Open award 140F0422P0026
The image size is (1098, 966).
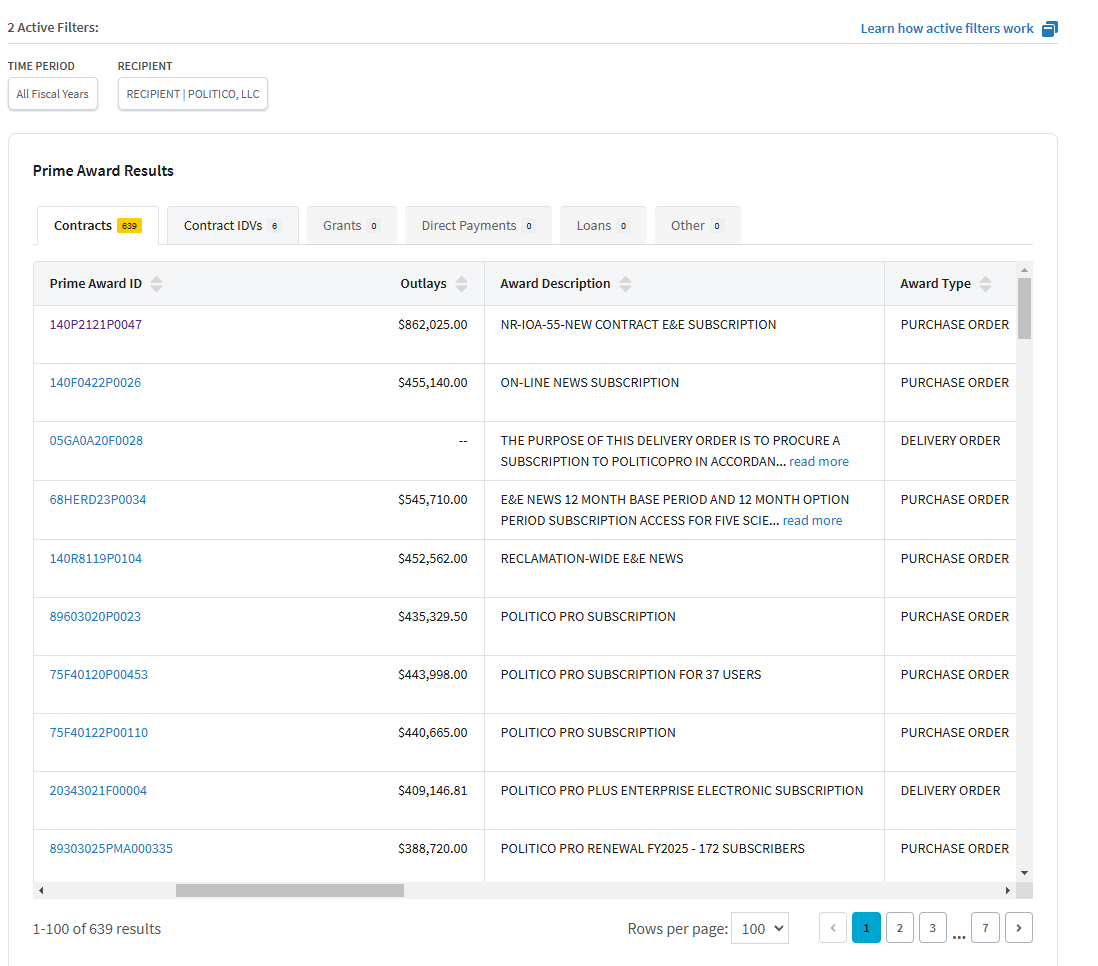point(95,382)
